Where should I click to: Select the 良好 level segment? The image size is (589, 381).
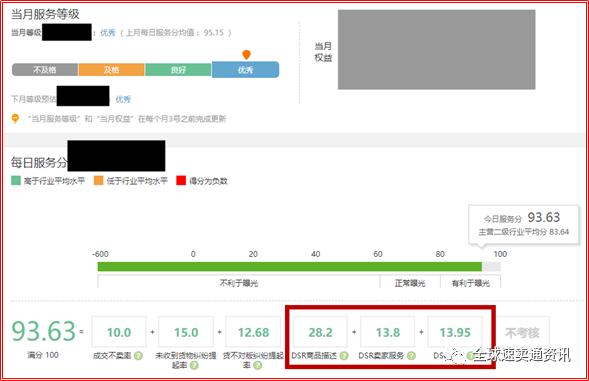(x=178, y=70)
